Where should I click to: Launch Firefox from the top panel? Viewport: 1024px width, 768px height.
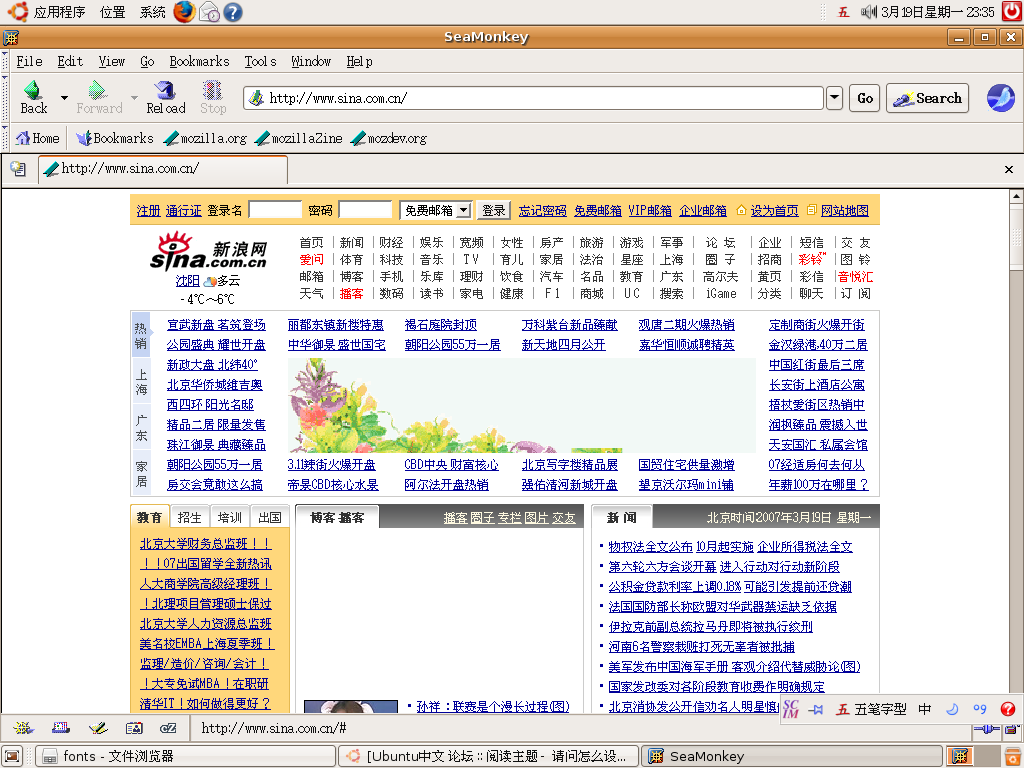(x=184, y=11)
